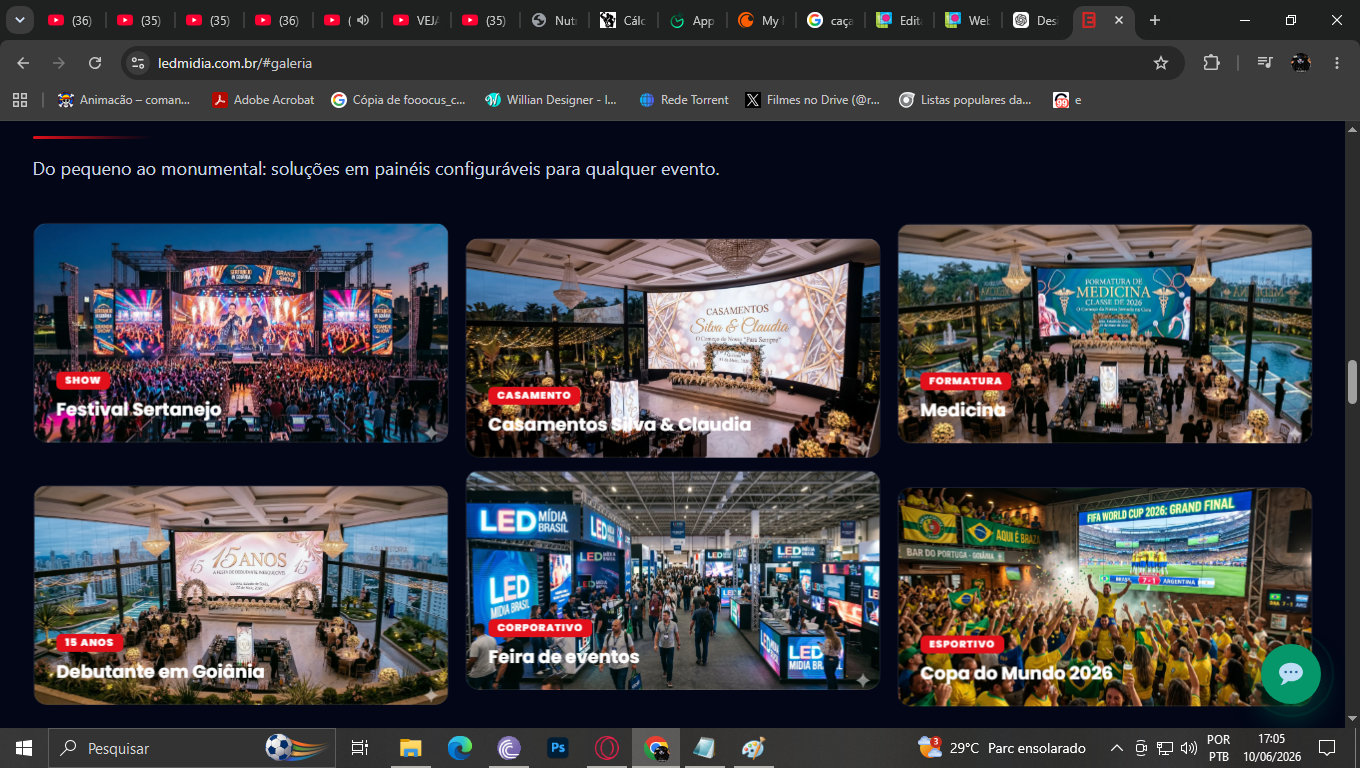Switch to the My tab

(760, 20)
